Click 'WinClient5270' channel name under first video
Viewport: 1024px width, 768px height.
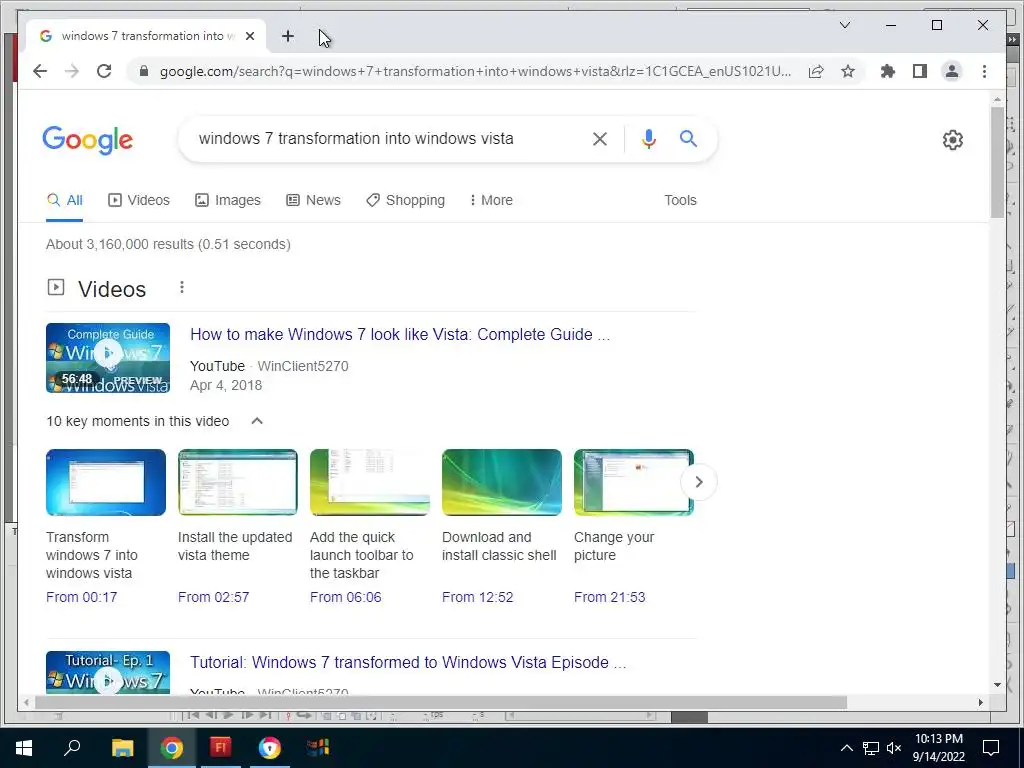[303, 366]
